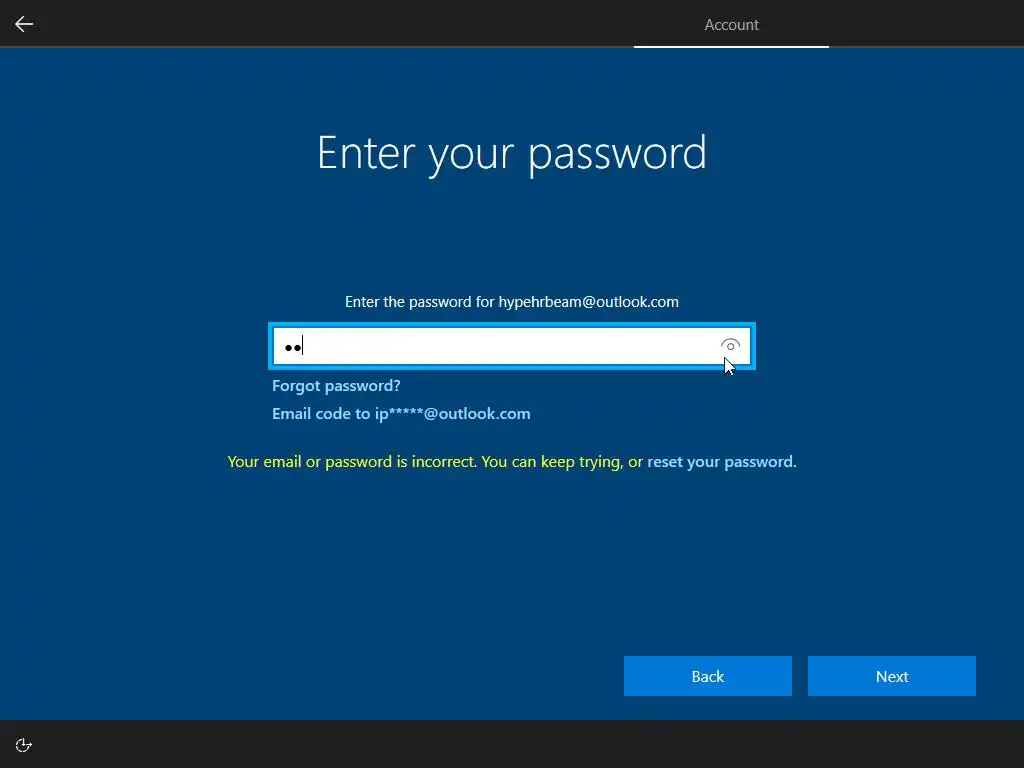This screenshot has width=1024, height=768.
Task: Click the incorrect password error message
Action: pyautogui.click(x=512, y=462)
